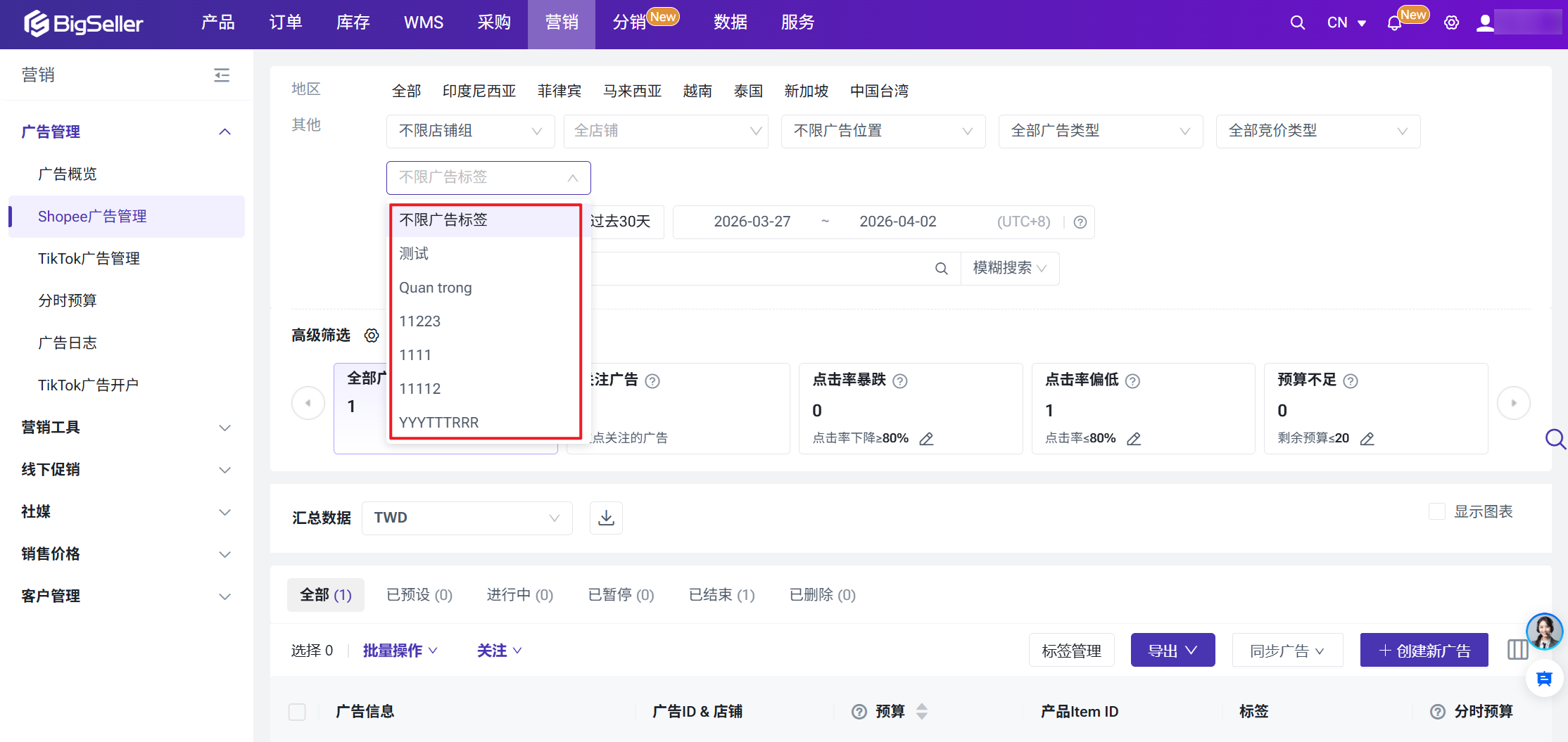Select the Quan trong tag option
The width and height of the screenshot is (1568, 742).
[436, 288]
